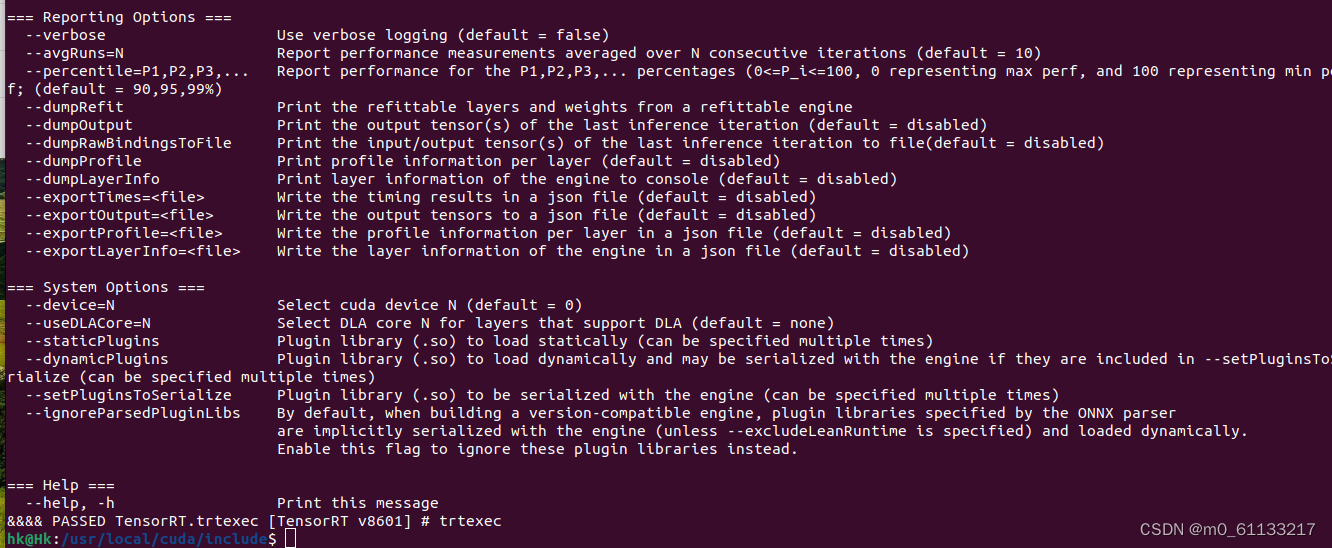Click the --exportProfile=<file> option
This screenshot has width=1332, height=548.
point(124,233)
